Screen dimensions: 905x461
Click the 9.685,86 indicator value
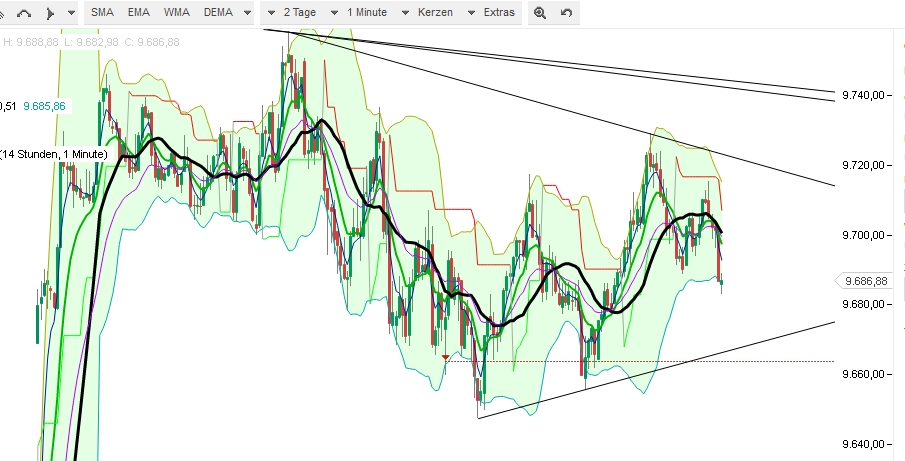click(x=44, y=106)
